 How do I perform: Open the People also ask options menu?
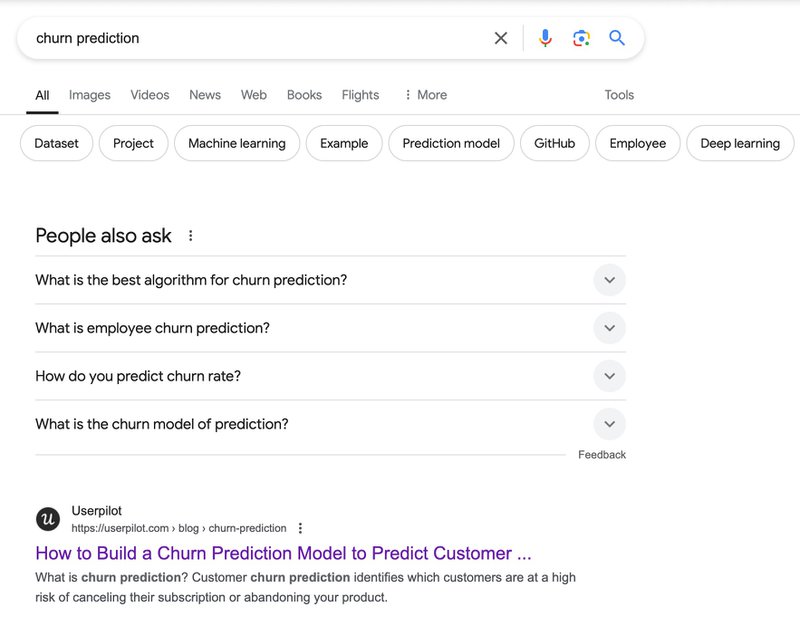(191, 236)
